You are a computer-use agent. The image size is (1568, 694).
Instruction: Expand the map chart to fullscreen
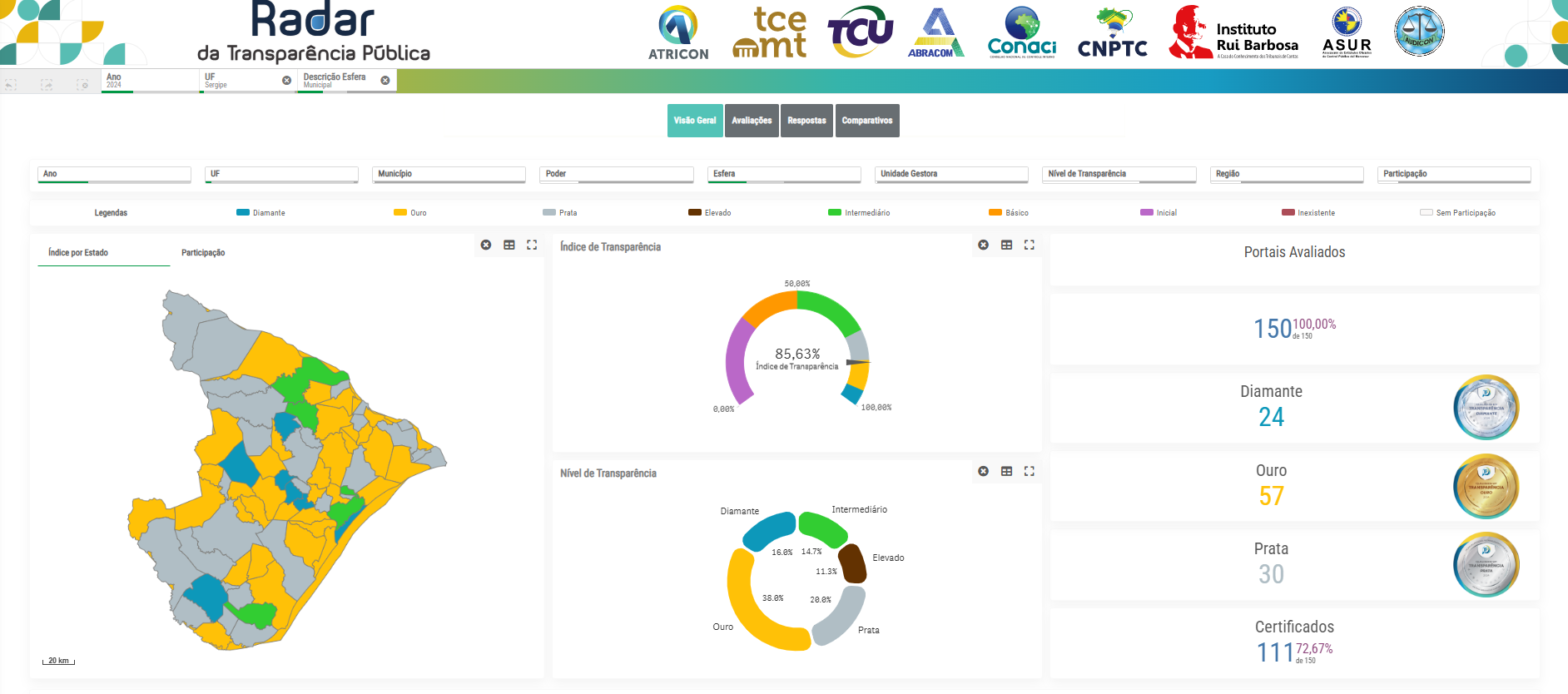coord(532,245)
